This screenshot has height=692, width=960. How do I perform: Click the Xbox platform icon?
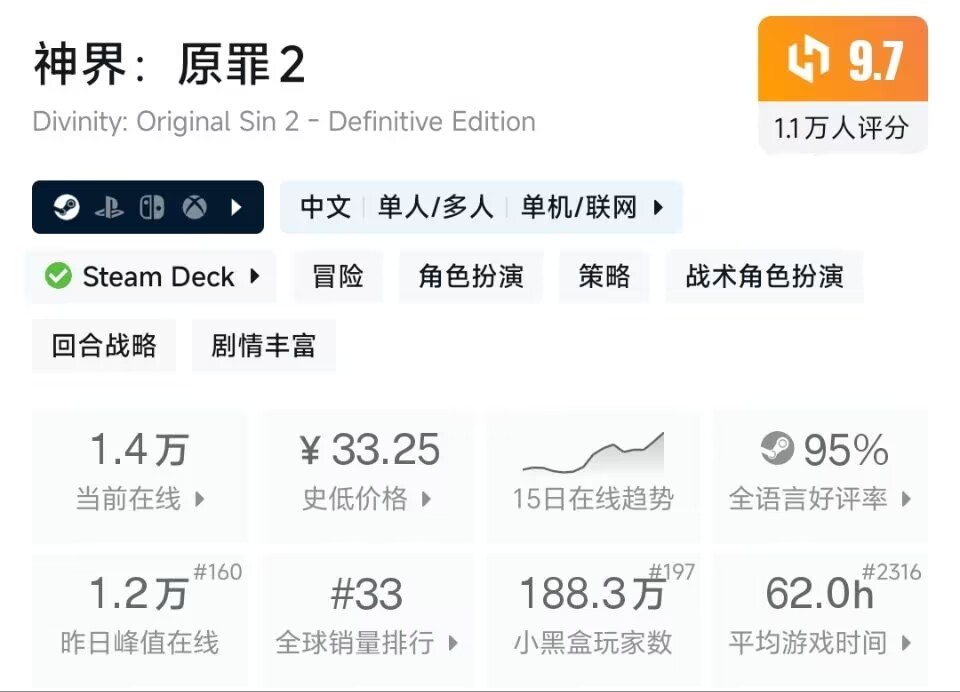[194, 207]
